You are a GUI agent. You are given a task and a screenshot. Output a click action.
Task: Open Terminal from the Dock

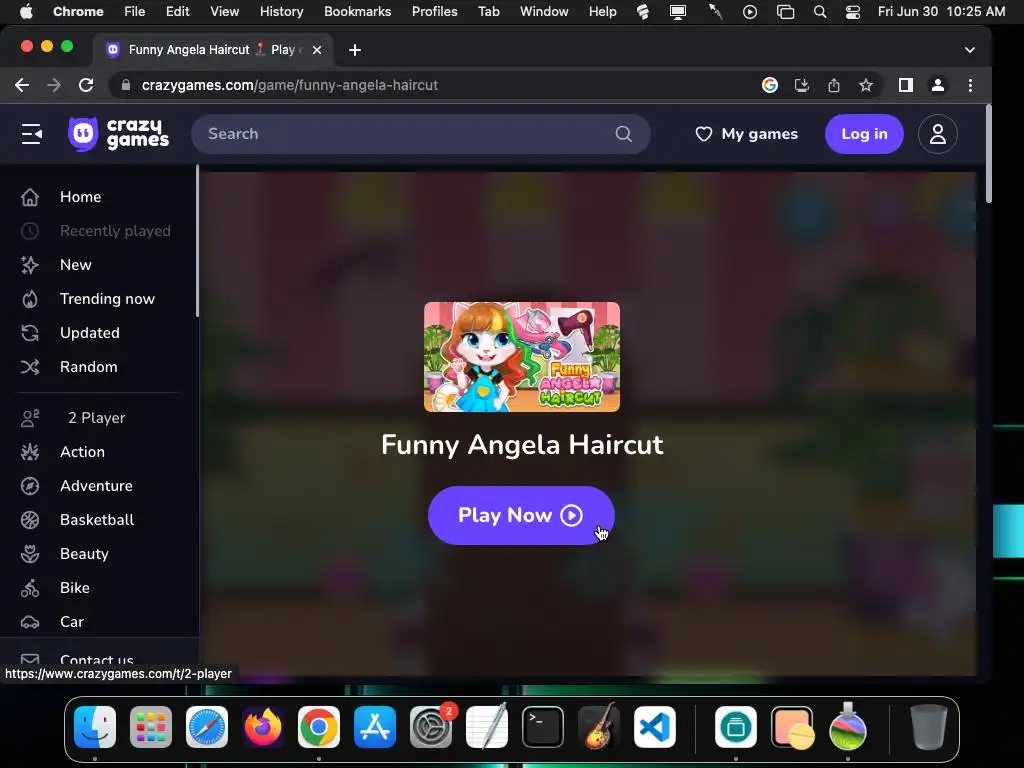point(543,727)
